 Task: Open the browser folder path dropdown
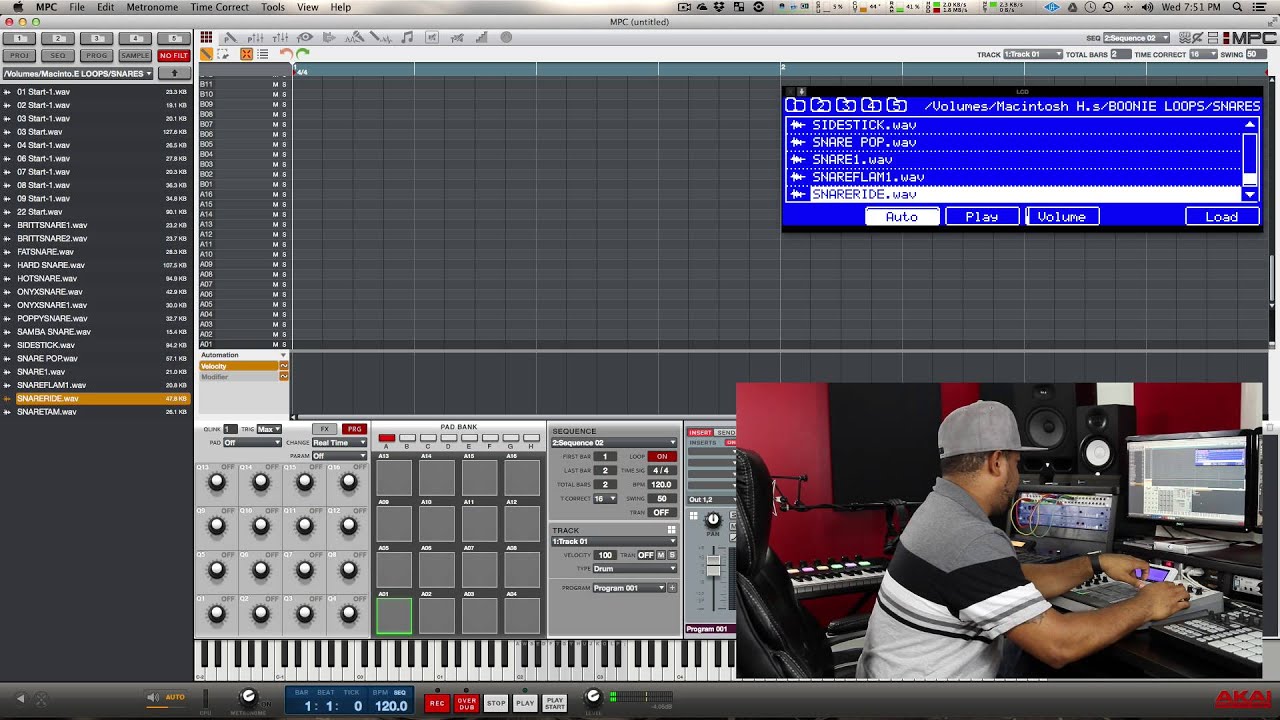(x=77, y=73)
